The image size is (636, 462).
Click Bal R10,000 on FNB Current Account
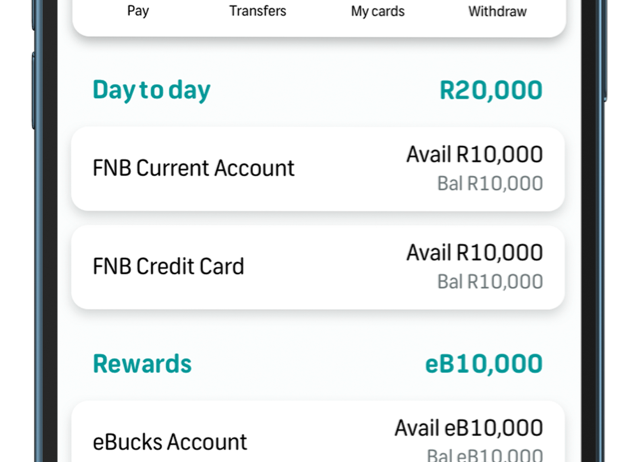490,184
